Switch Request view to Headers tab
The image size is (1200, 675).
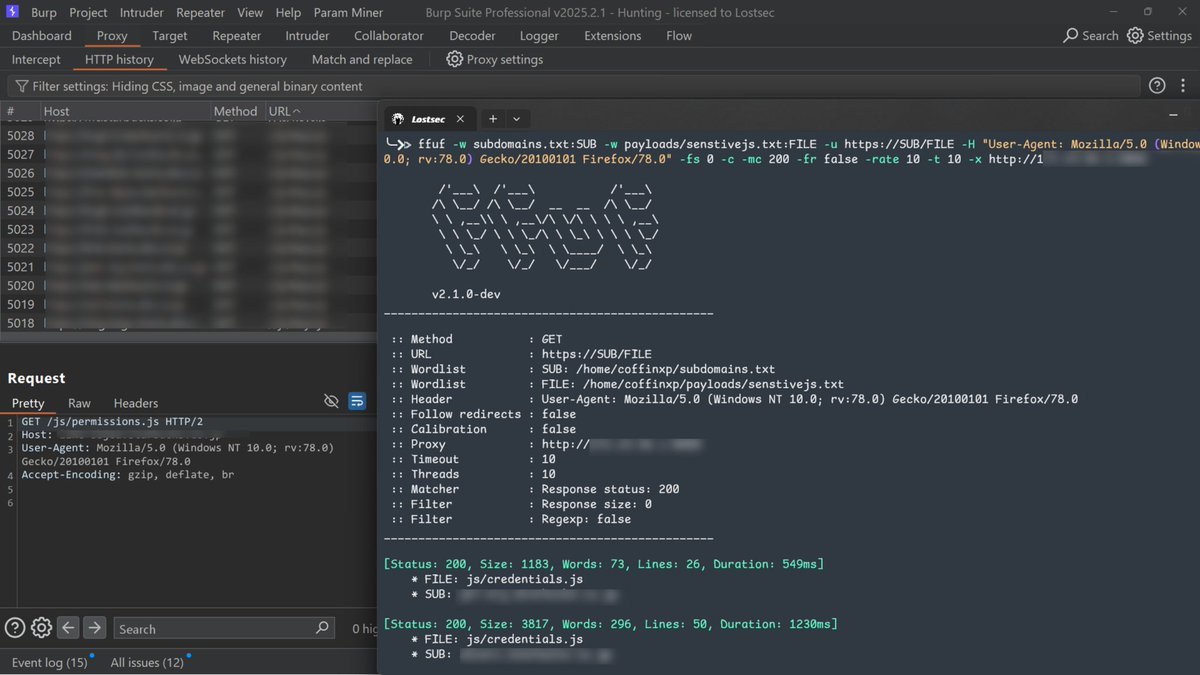[x=136, y=403]
